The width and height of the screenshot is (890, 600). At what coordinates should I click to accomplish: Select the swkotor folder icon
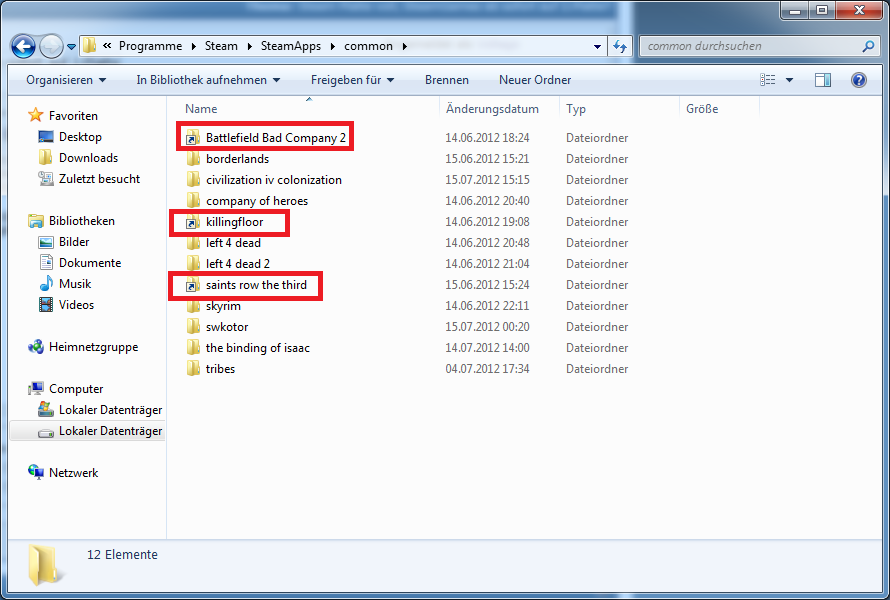(x=193, y=326)
